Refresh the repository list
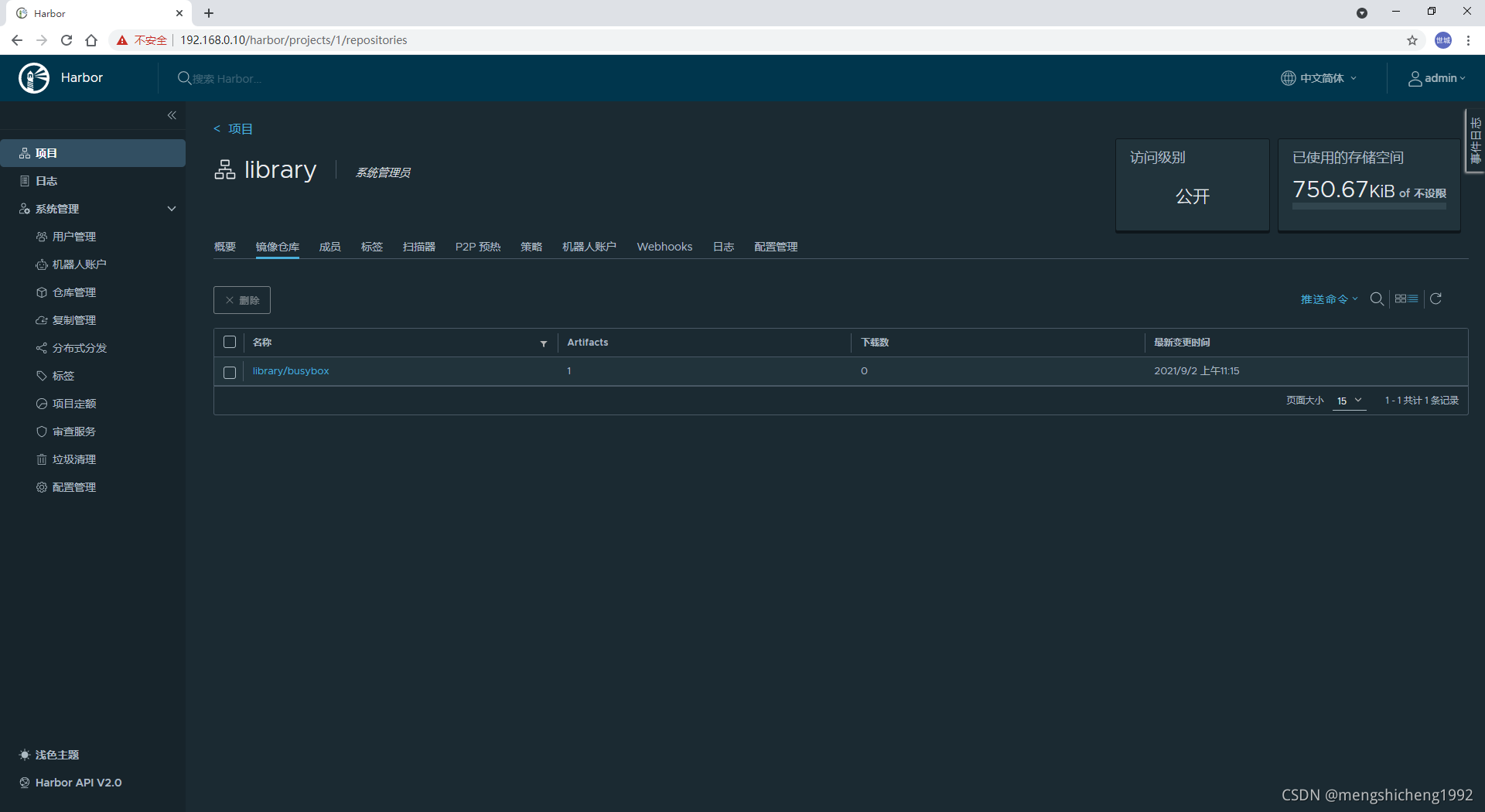This screenshot has height=812, width=1485. point(1436,299)
